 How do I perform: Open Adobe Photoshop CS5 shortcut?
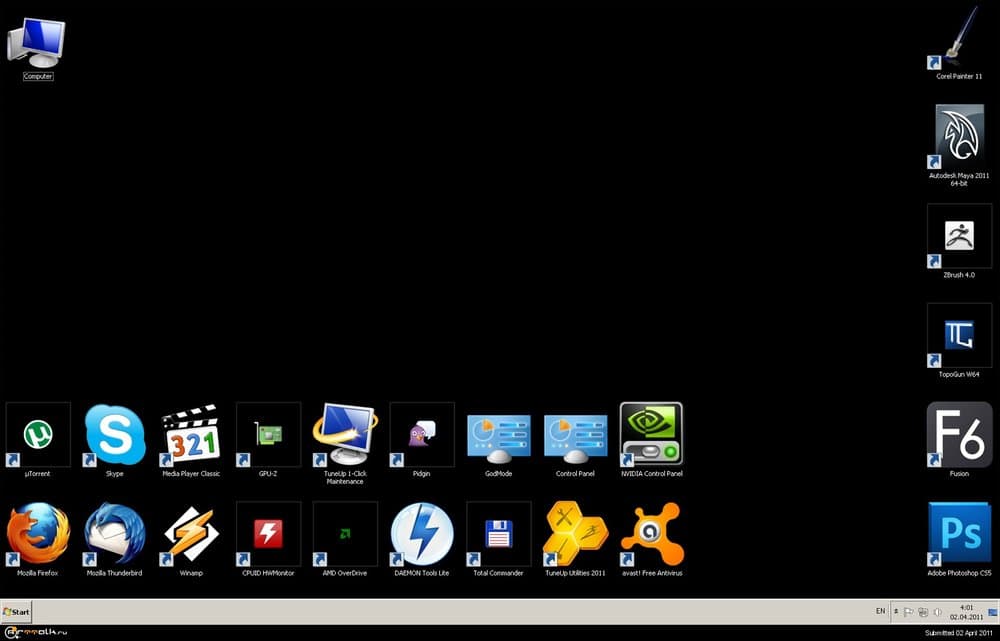(959, 534)
